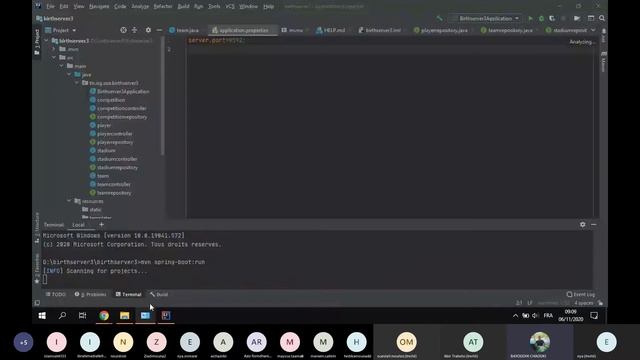Screen dimensions: 640x360
Task: Open Task View on the taskbar
Action: (82, 316)
